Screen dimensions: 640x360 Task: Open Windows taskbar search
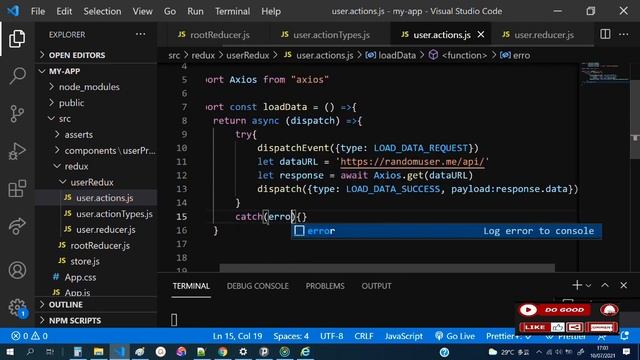[30, 351]
